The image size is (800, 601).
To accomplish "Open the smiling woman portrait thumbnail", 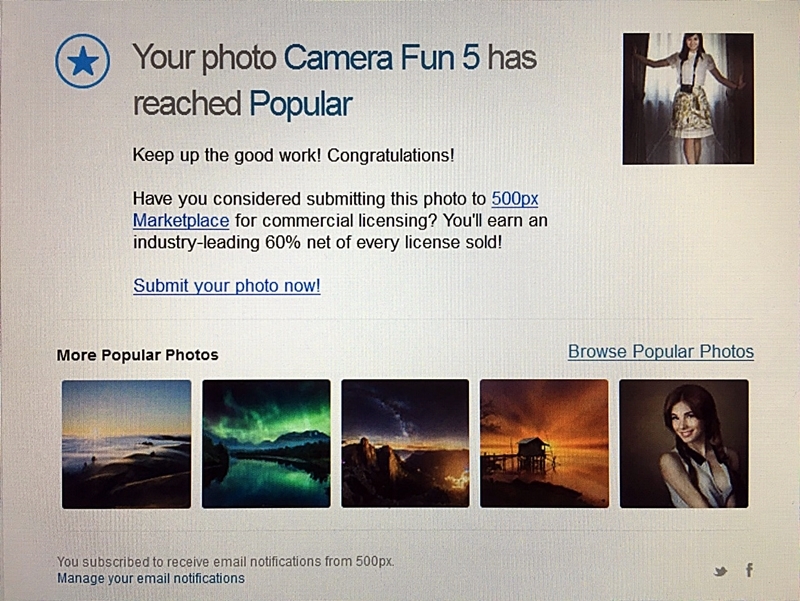I will pos(684,443).
